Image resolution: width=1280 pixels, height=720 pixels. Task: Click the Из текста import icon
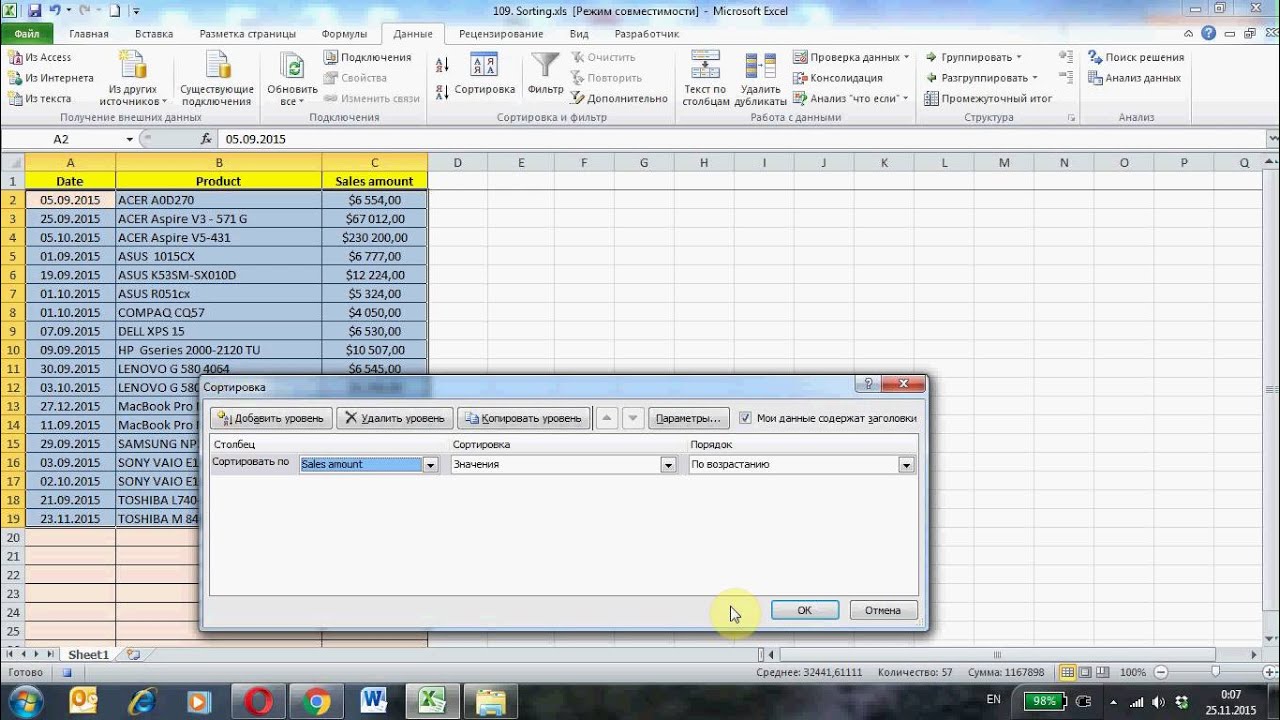15,98
